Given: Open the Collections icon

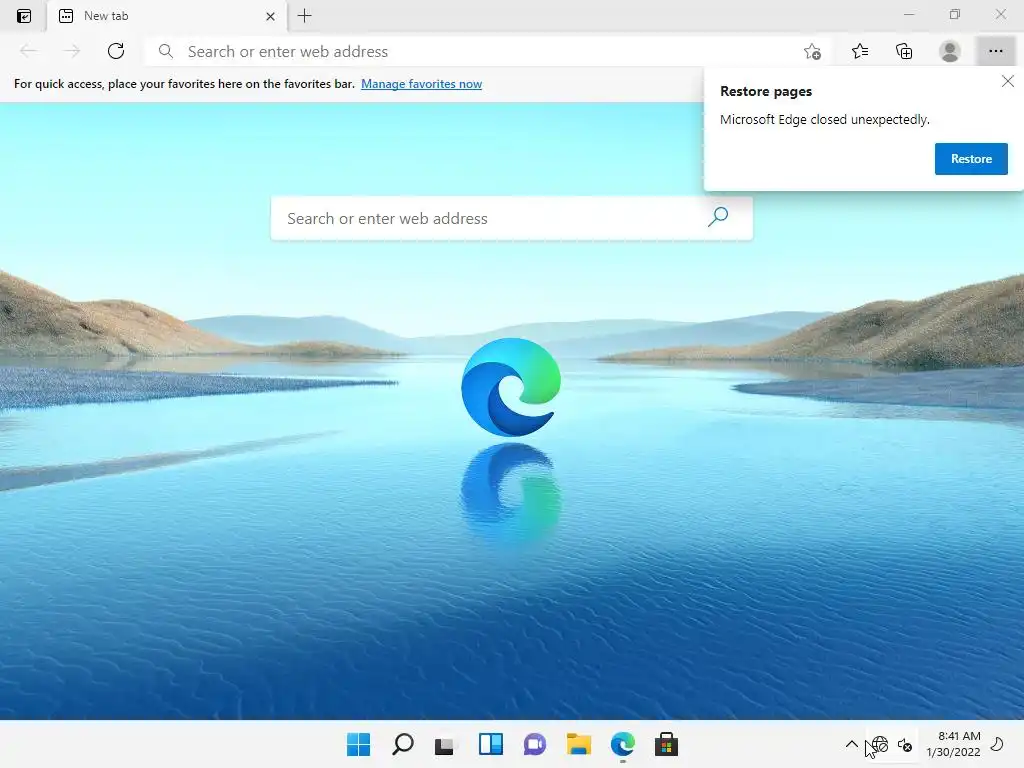Looking at the screenshot, I should click(x=904, y=51).
